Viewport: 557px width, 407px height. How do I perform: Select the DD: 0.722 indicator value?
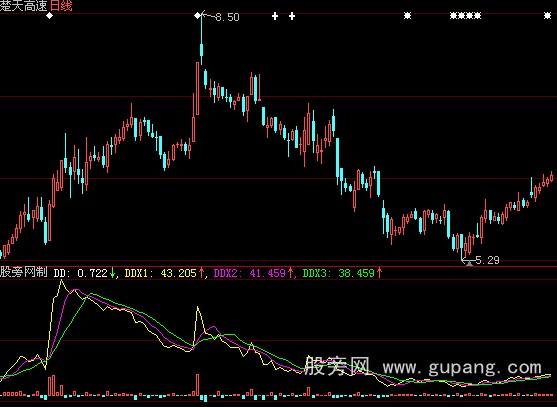pos(81,273)
